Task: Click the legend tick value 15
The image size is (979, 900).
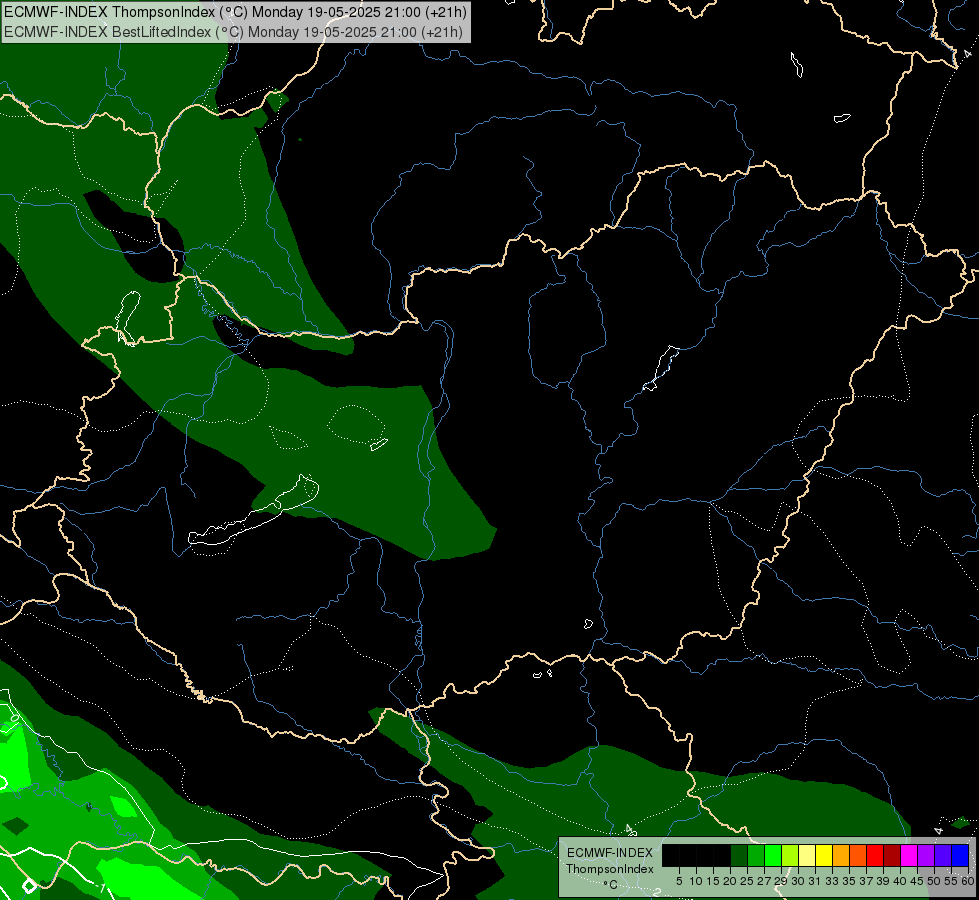Action: (x=713, y=881)
